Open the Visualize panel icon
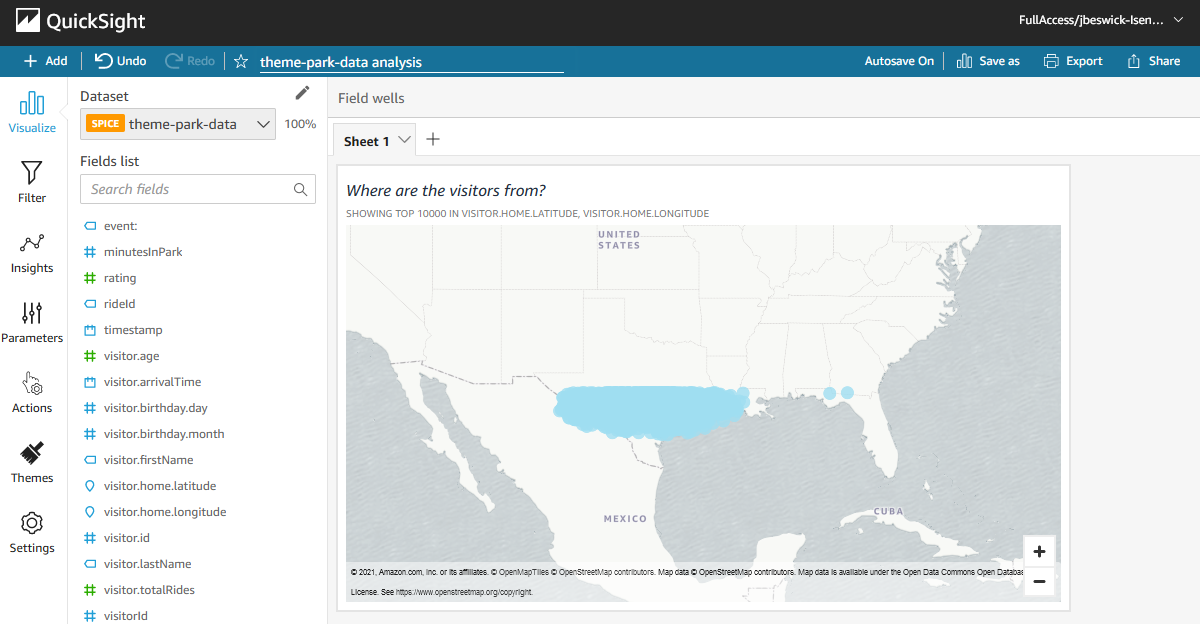 (32, 103)
